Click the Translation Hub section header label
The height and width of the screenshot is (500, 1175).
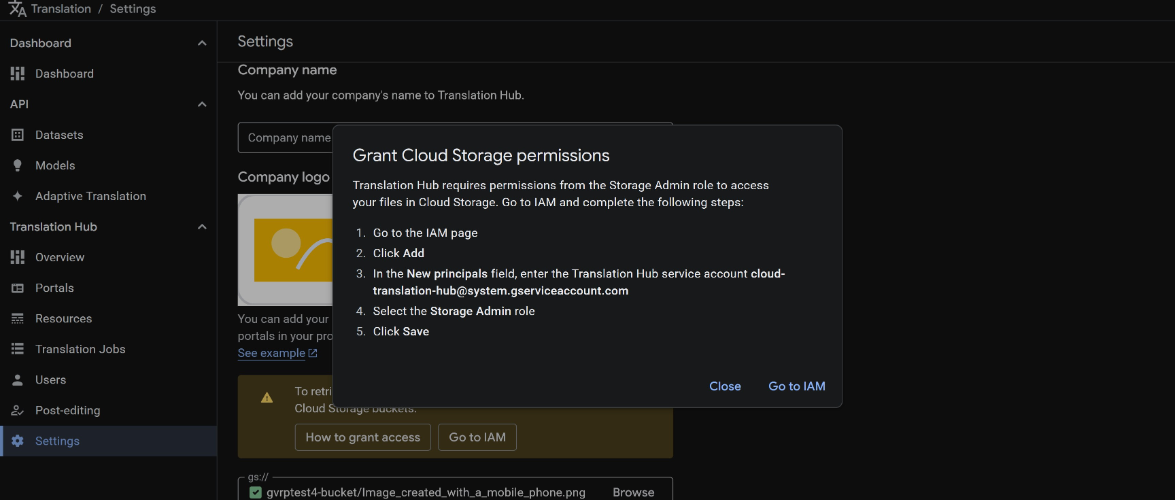[x=53, y=226]
